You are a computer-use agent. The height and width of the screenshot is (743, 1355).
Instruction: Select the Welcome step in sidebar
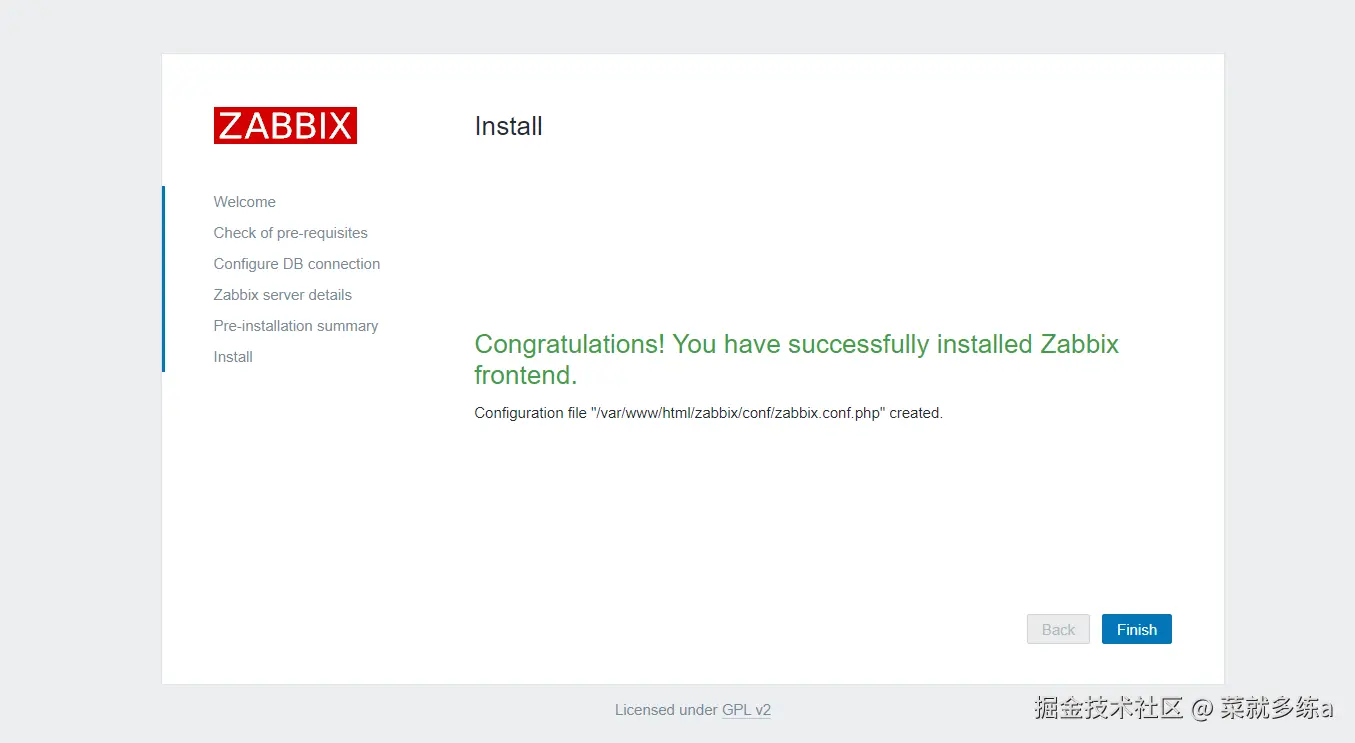pos(244,202)
